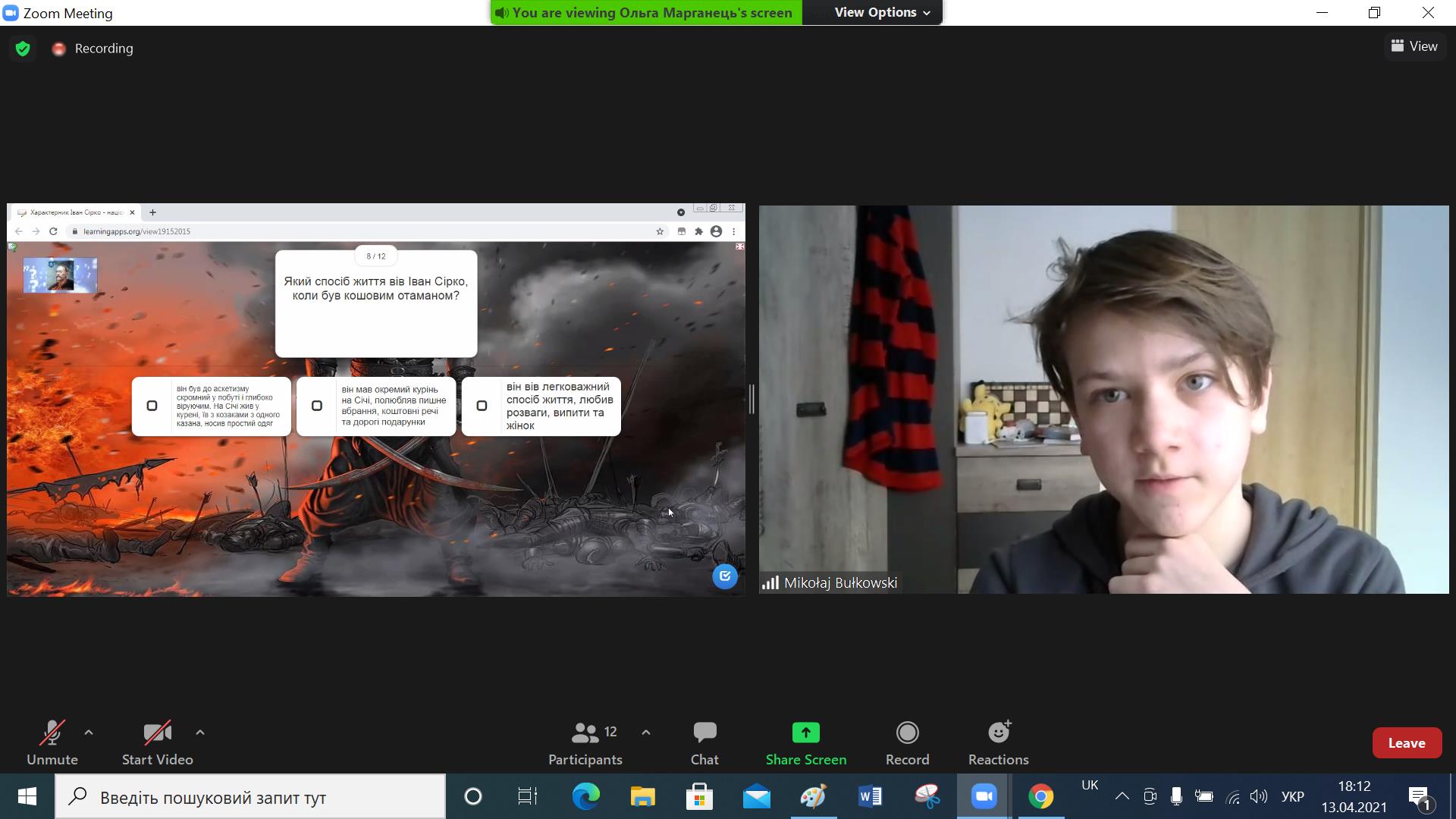The width and height of the screenshot is (1456, 819).
Task: Open the Participants panel
Action: tap(585, 743)
